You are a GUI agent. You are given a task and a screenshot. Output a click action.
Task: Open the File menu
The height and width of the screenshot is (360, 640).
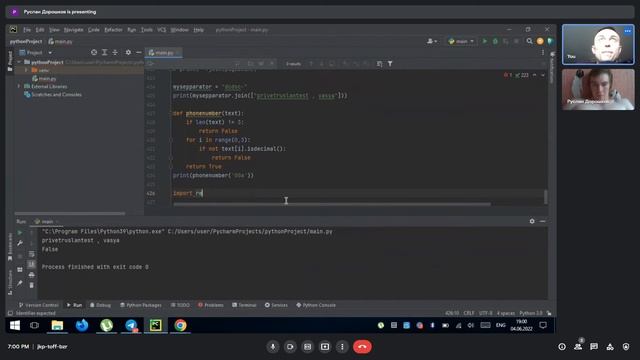27,30
